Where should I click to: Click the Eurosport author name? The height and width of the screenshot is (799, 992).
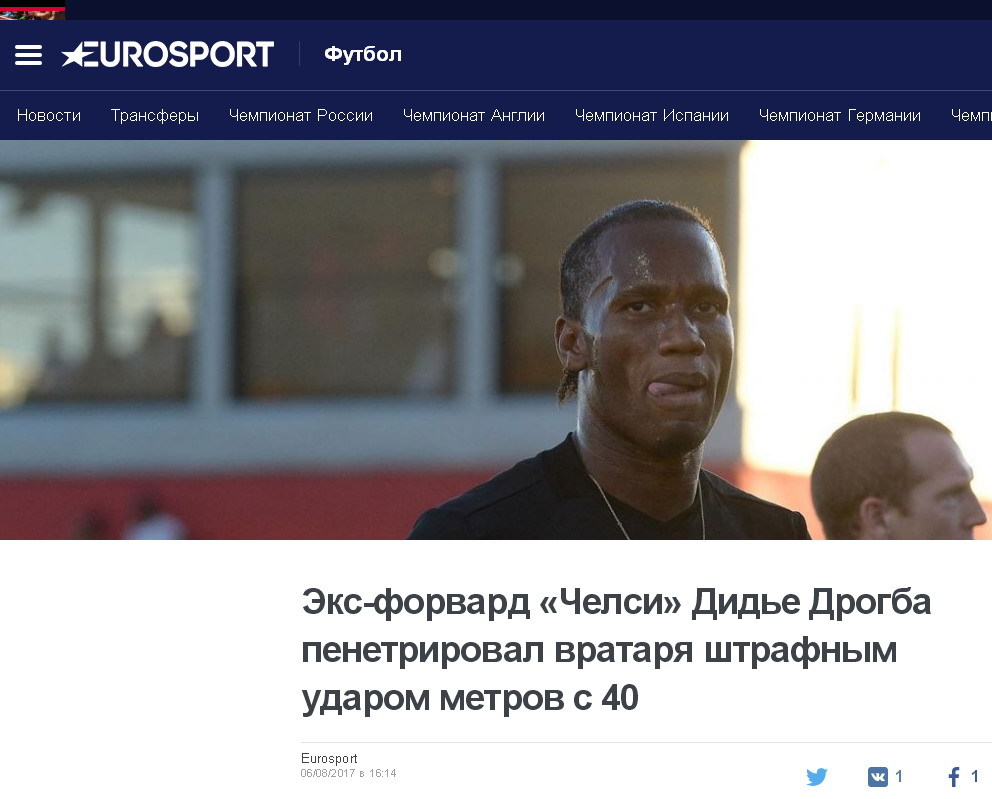point(329,758)
